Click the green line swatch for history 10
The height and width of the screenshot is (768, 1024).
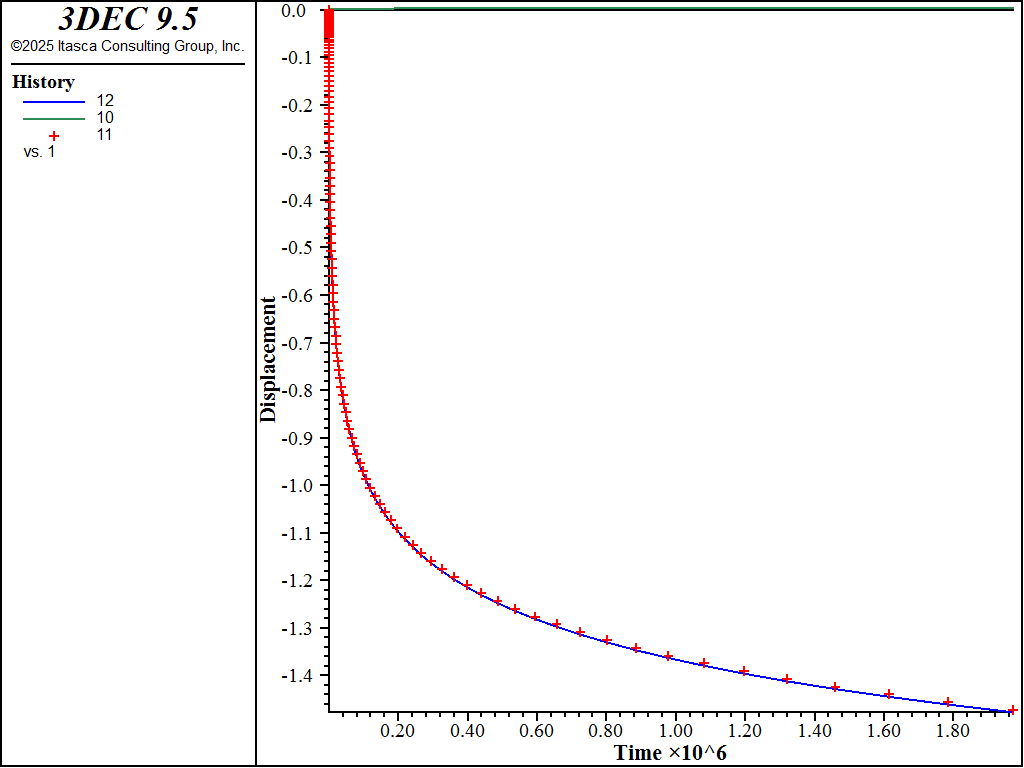(54, 119)
